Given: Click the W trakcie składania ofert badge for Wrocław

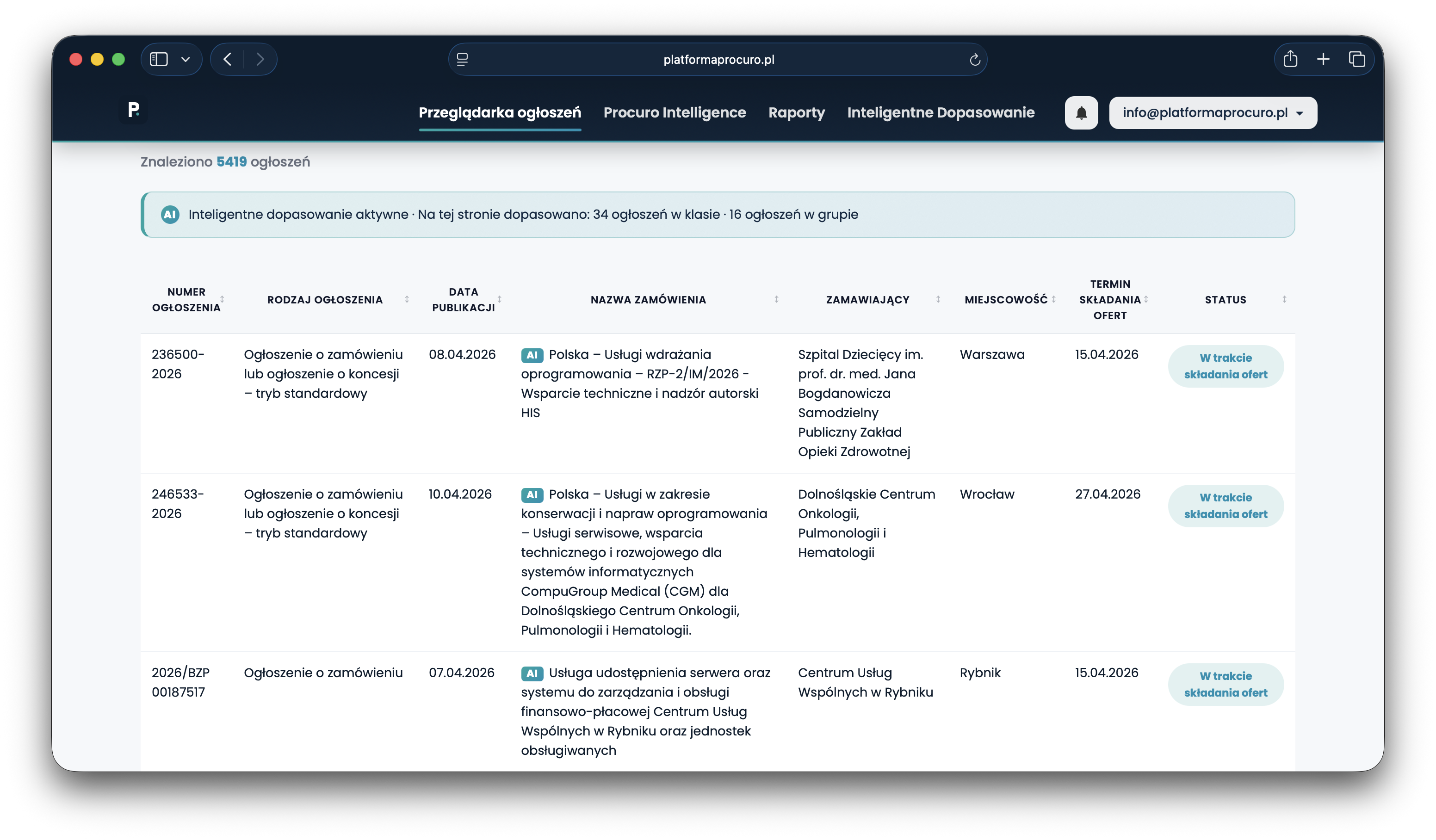Looking at the screenshot, I should click(x=1226, y=506).
